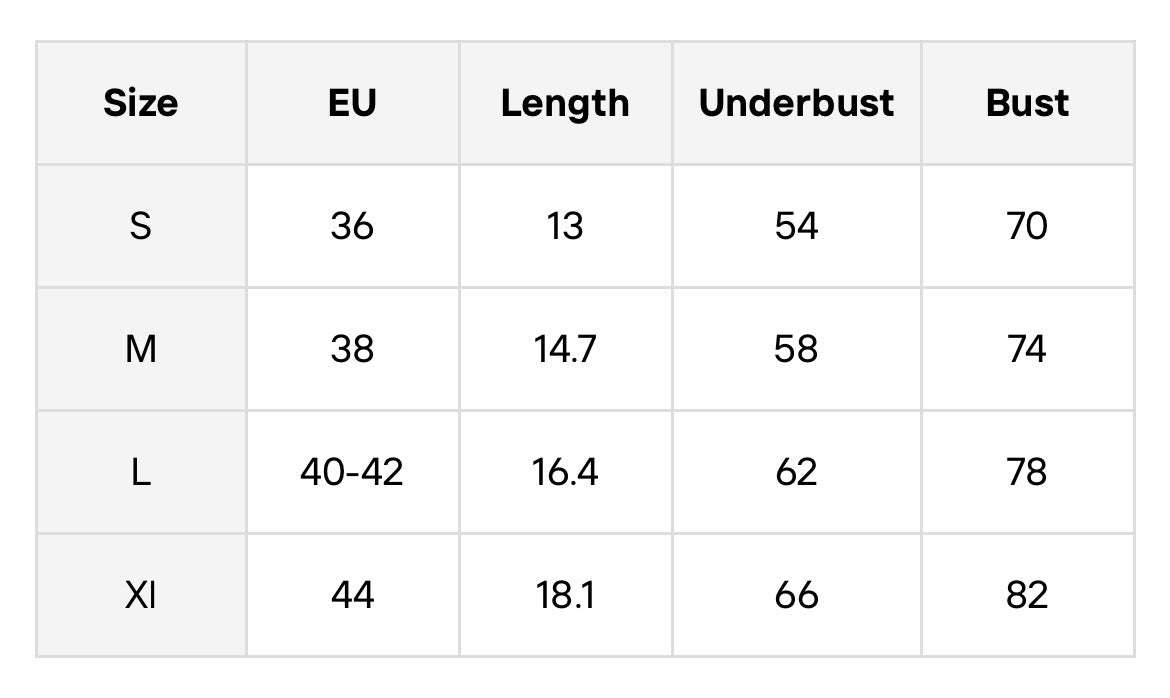This screenshot has width=1170, height=698.
Task: Select the length value 14.7
Action: (565, 349)
